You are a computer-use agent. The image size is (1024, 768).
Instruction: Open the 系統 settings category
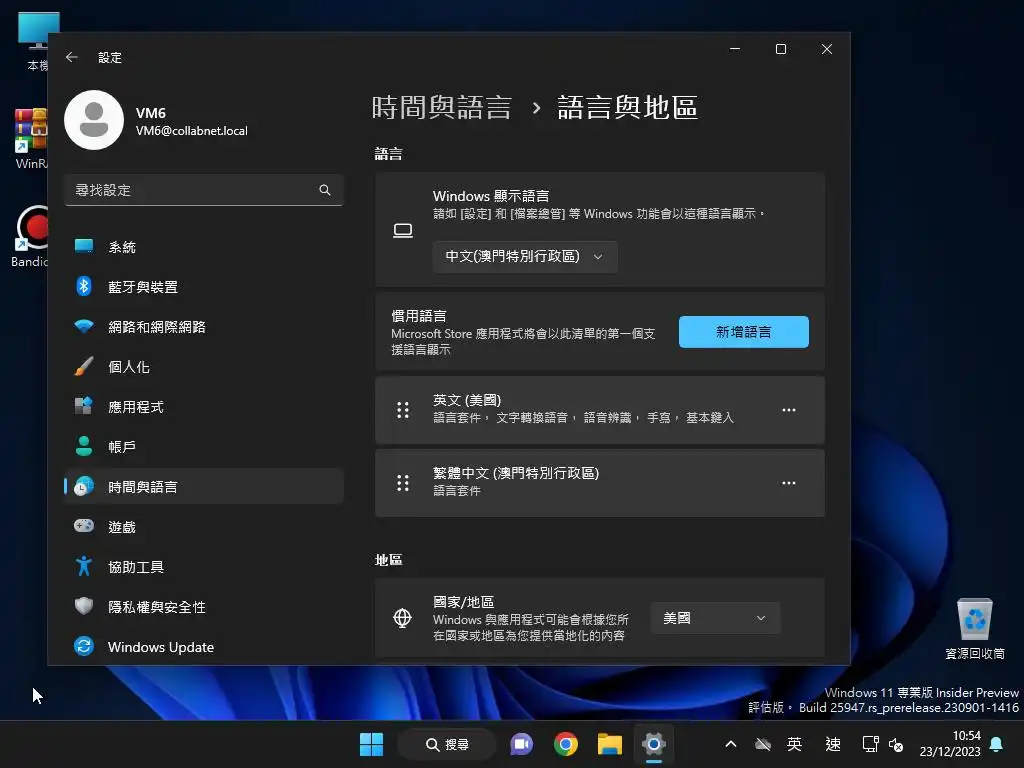(x=204, y=247)
